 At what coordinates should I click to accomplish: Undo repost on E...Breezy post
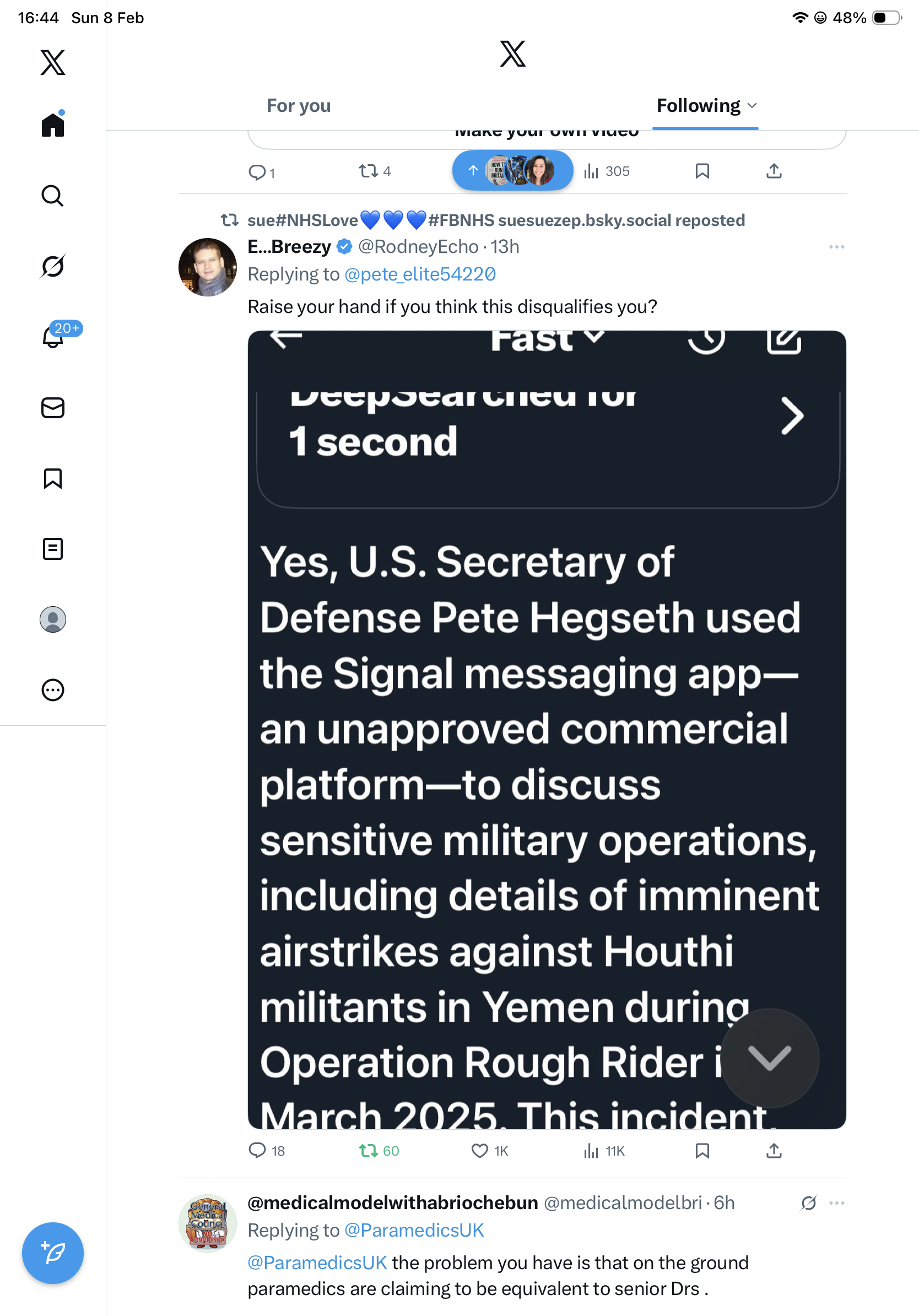[x=369, y=1151]
